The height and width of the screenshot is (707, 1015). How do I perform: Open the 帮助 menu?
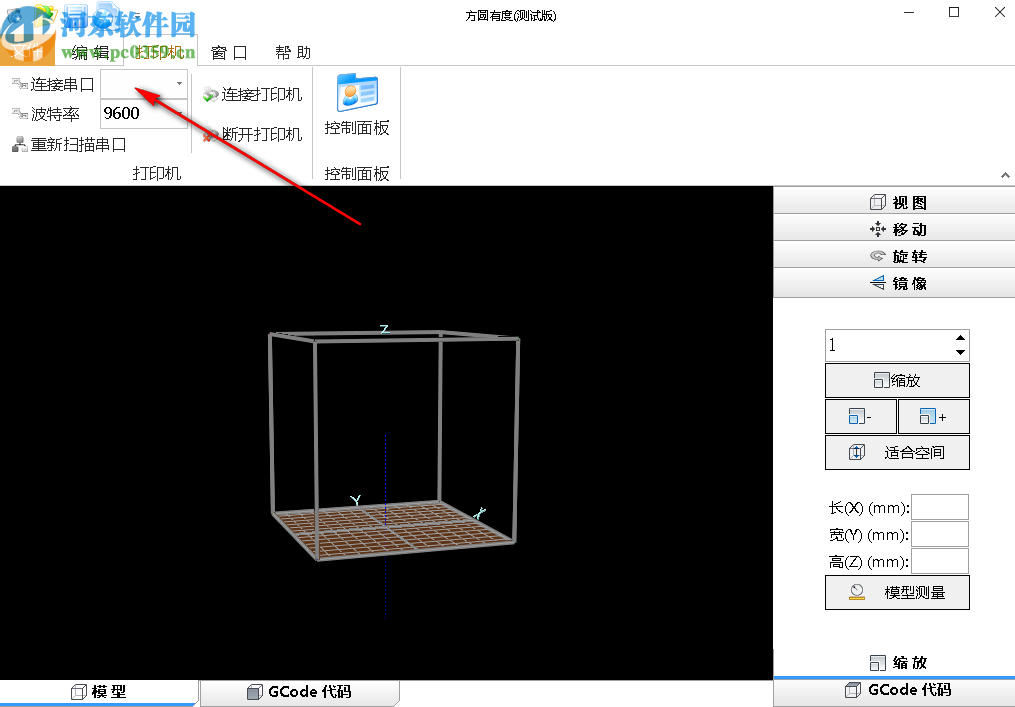(292, 52)
